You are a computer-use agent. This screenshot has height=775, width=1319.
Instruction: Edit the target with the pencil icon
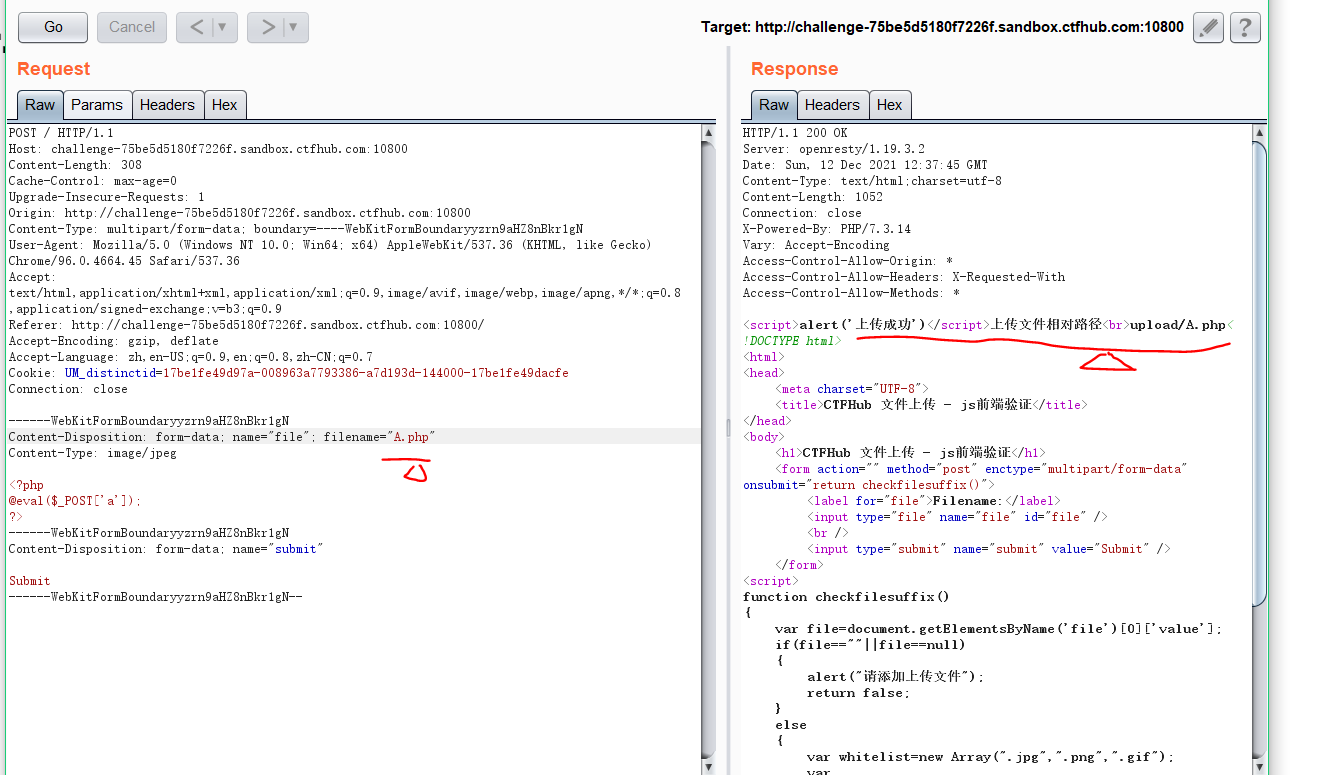click(1208, 27)
